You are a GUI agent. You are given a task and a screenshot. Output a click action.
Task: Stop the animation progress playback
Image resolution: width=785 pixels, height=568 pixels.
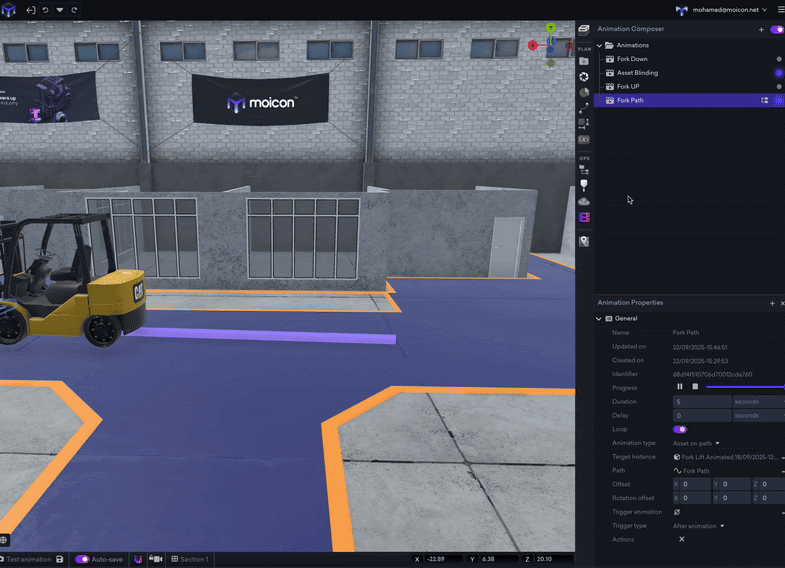[695, 387]
